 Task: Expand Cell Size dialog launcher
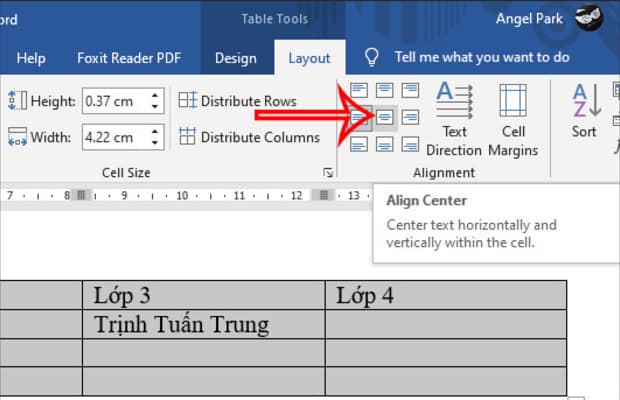point(327,173)
